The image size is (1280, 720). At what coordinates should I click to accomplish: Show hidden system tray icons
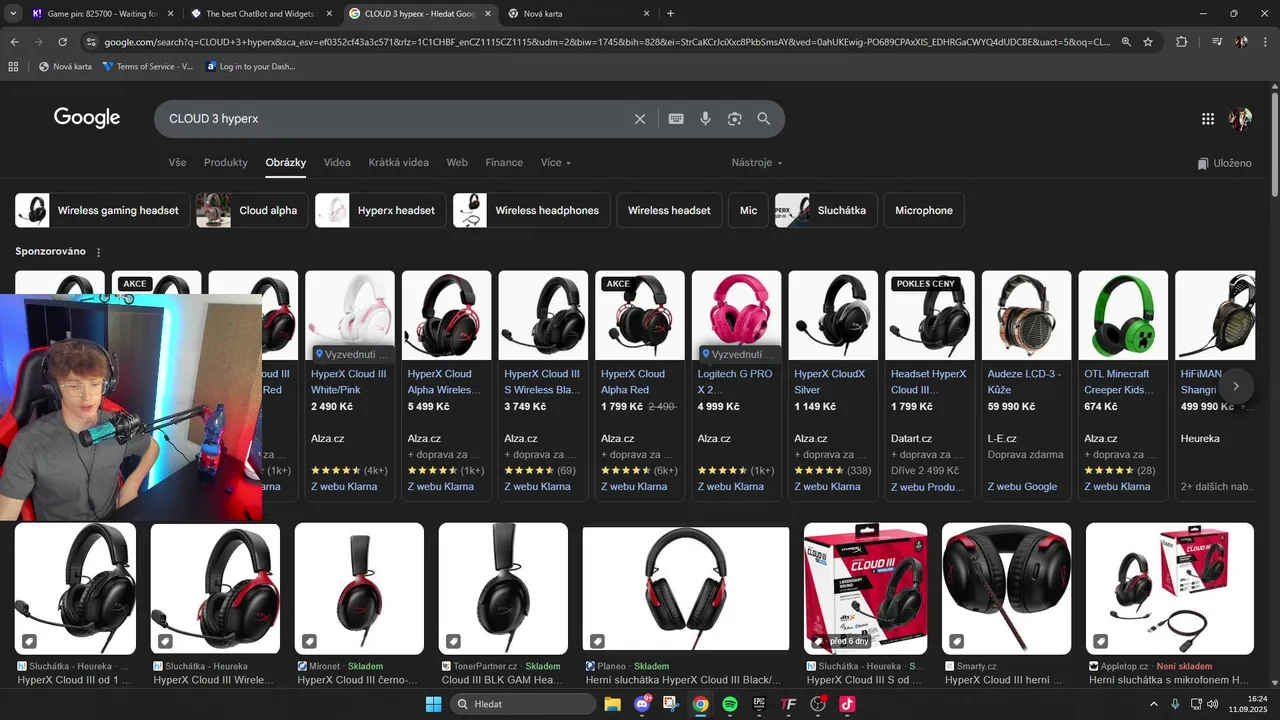pos(1154,704)
